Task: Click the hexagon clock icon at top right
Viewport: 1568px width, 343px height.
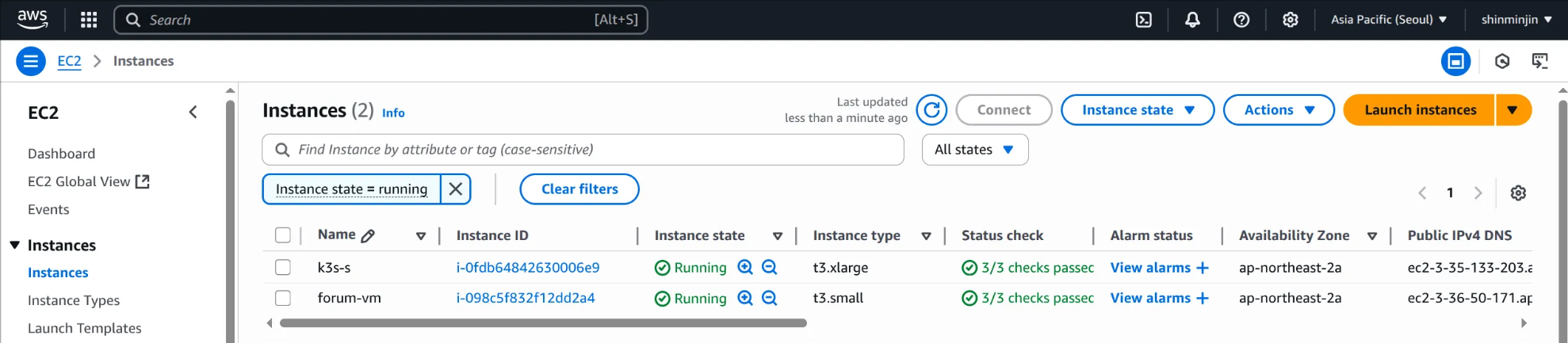Action: [1502, 61]
